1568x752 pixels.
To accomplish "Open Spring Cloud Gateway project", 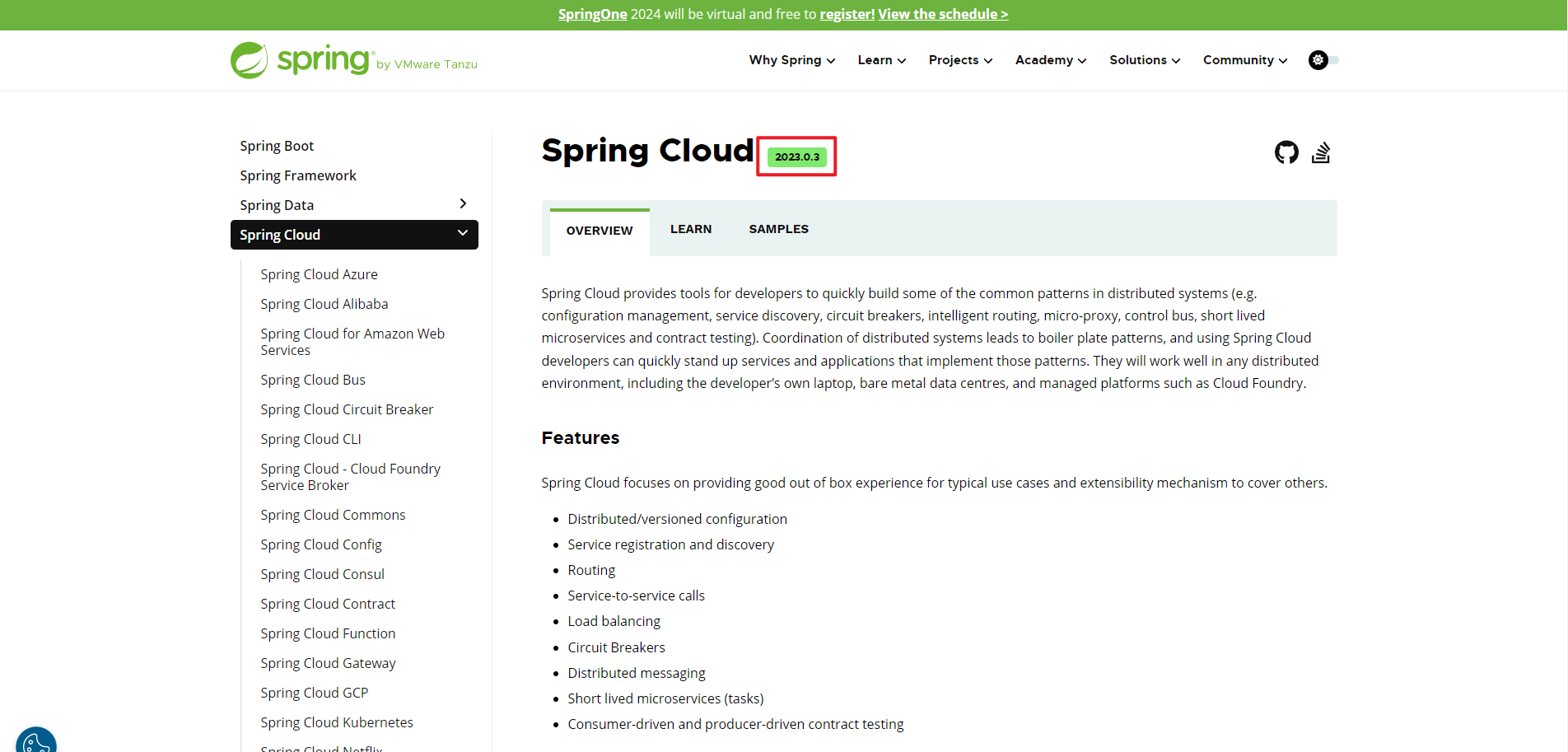I will point(328,663).
